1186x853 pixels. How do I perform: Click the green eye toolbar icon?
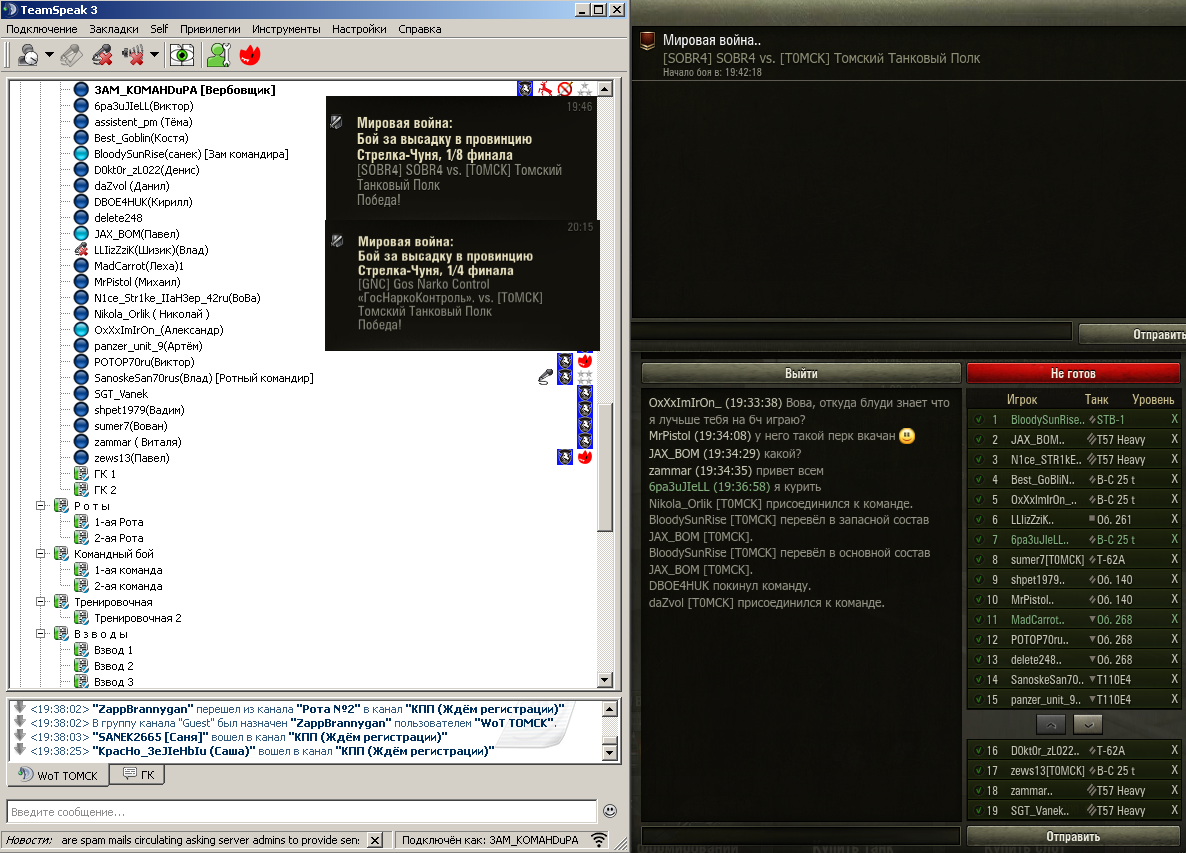181,55
